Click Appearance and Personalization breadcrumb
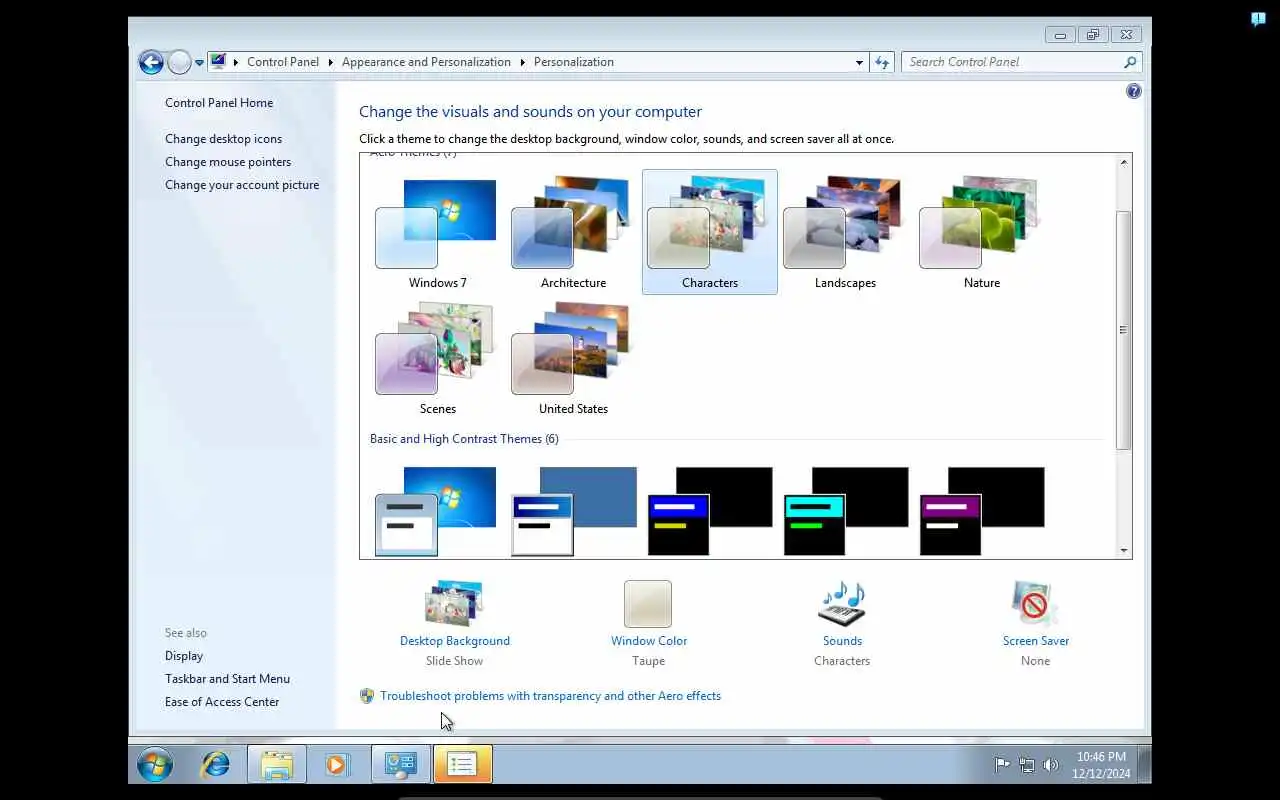The width and height of the screenshot is (1280, 800). [426, 62]
